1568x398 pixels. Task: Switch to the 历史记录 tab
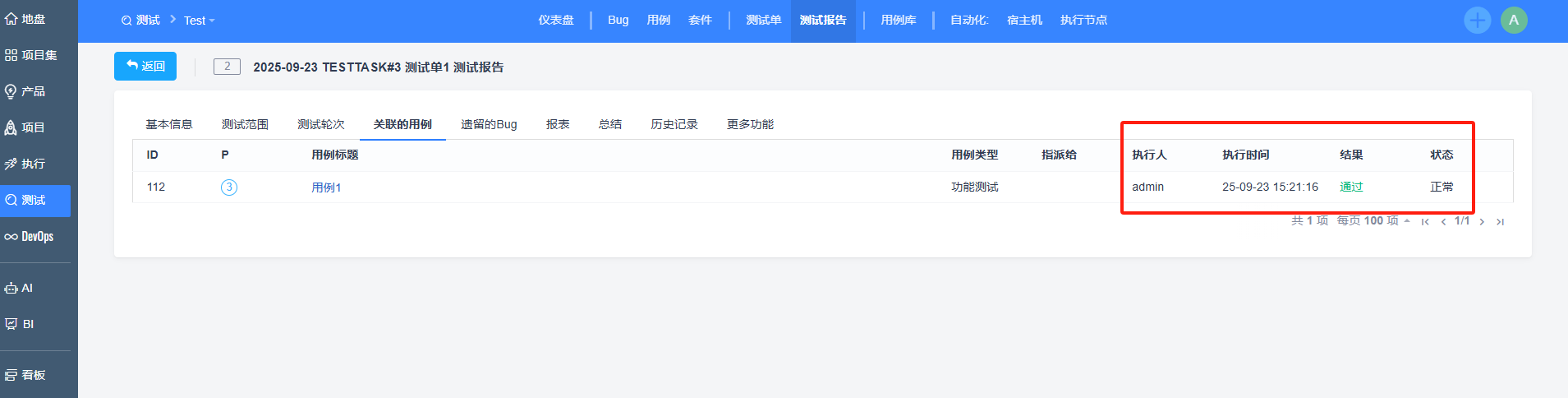pyautogui.click(x=674, y=124)
